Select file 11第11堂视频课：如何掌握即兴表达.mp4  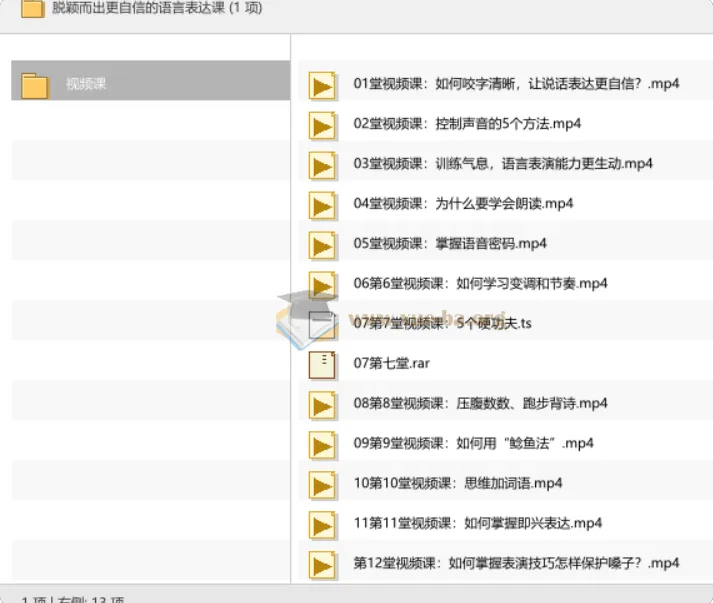(x=478, y=523)
